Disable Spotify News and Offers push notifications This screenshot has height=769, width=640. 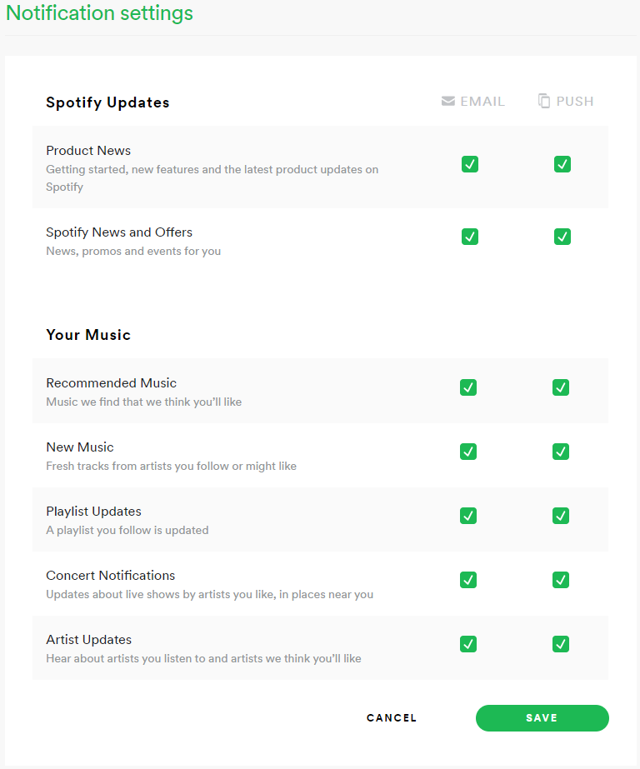pyautogui.click(x=562, y=237)
